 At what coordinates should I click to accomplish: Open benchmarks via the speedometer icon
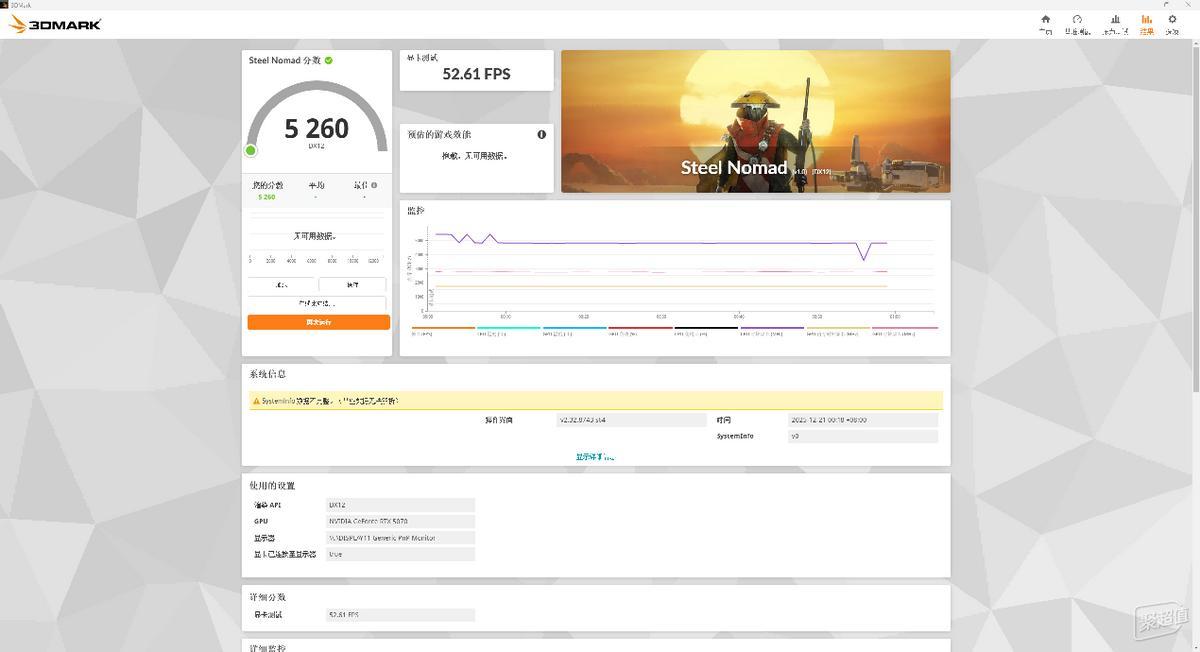point(1077,19)
